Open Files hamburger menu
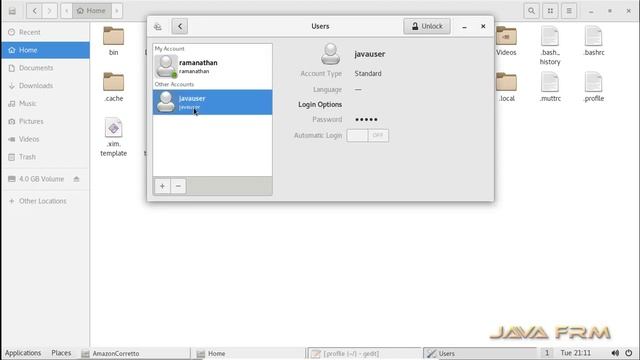This screenshot has width=640, height=360. point(569,11)
